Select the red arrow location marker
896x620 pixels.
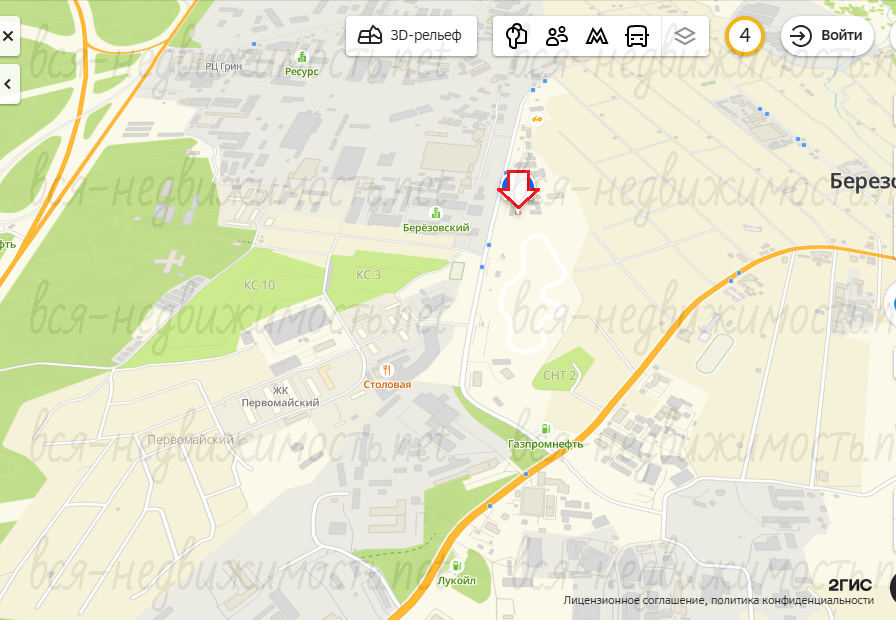[x=518, y=190]
